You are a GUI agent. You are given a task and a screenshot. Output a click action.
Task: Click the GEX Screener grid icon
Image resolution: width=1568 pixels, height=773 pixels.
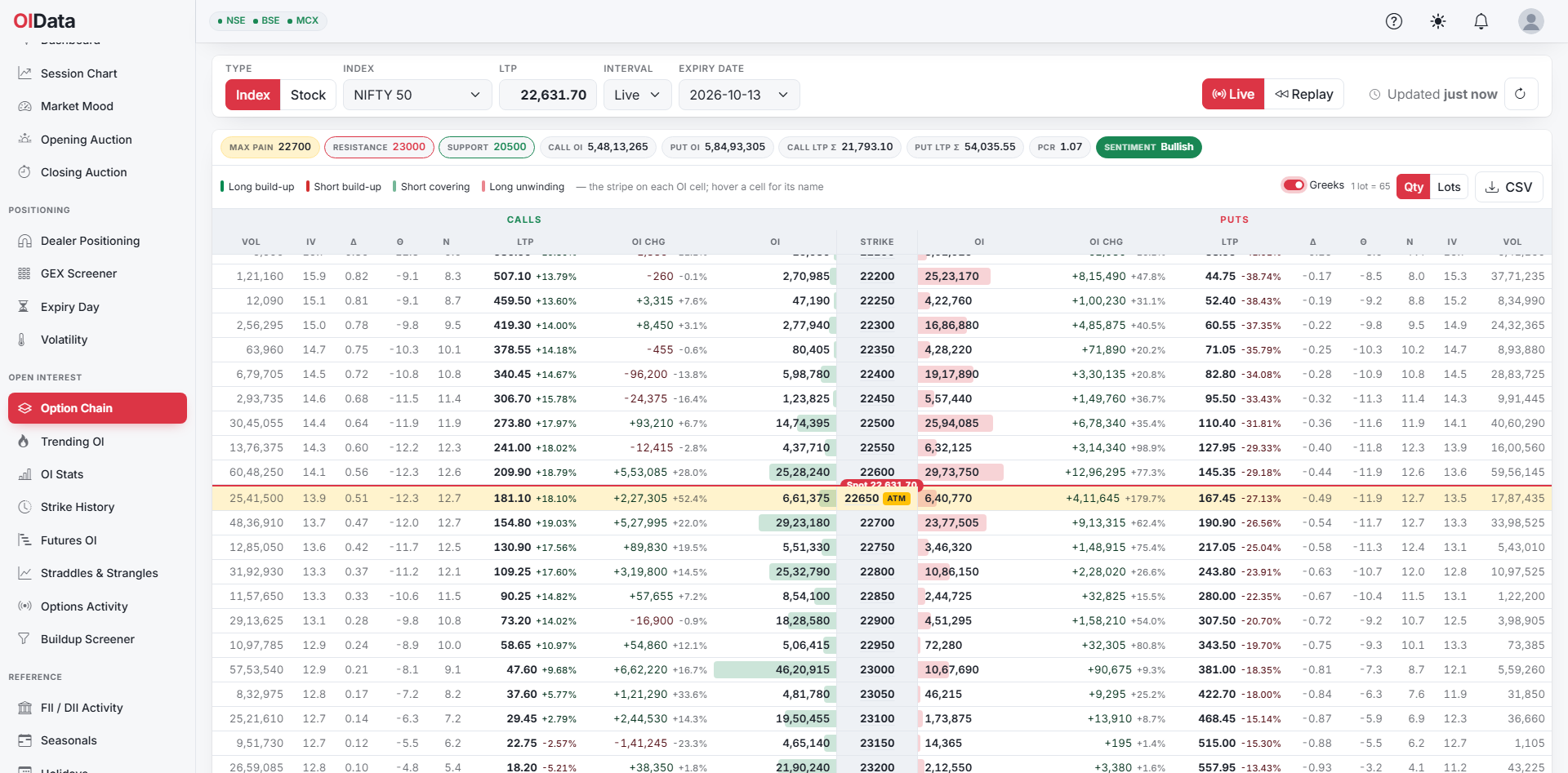click(24, 273)
